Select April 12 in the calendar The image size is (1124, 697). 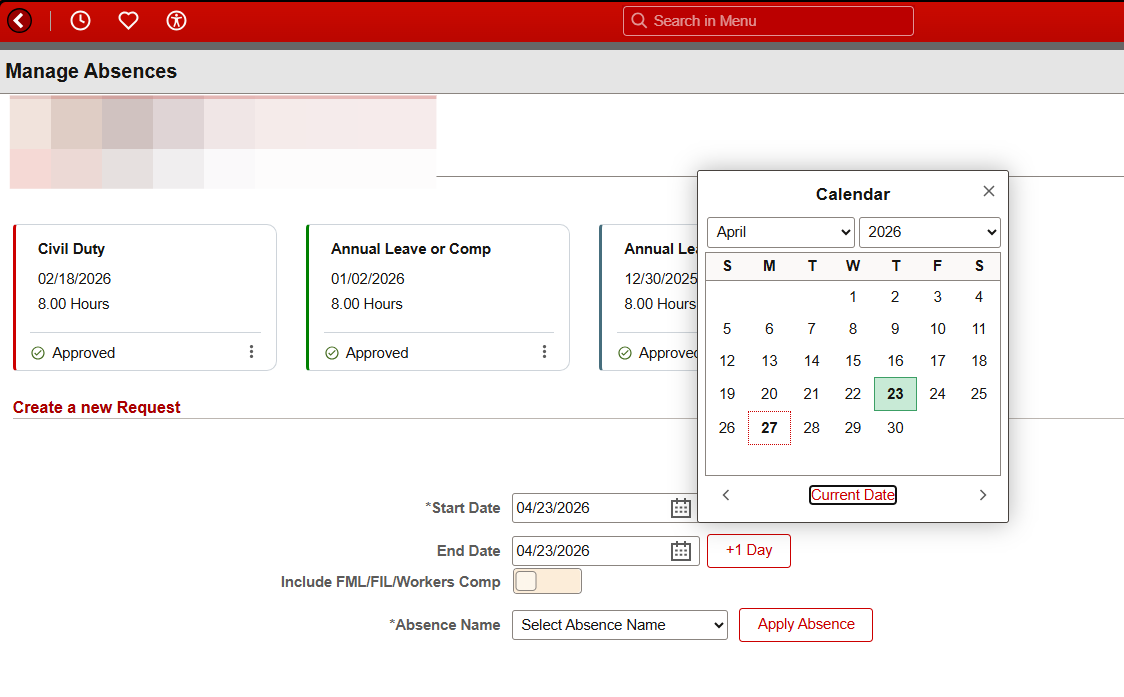point(727,361)
